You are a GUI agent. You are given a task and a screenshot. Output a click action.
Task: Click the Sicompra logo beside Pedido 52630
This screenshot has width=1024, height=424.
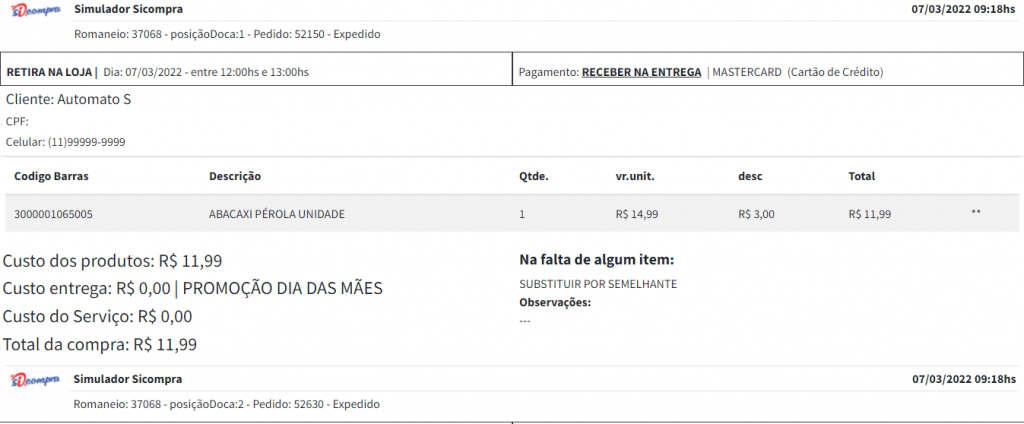(x=36, y=381)
